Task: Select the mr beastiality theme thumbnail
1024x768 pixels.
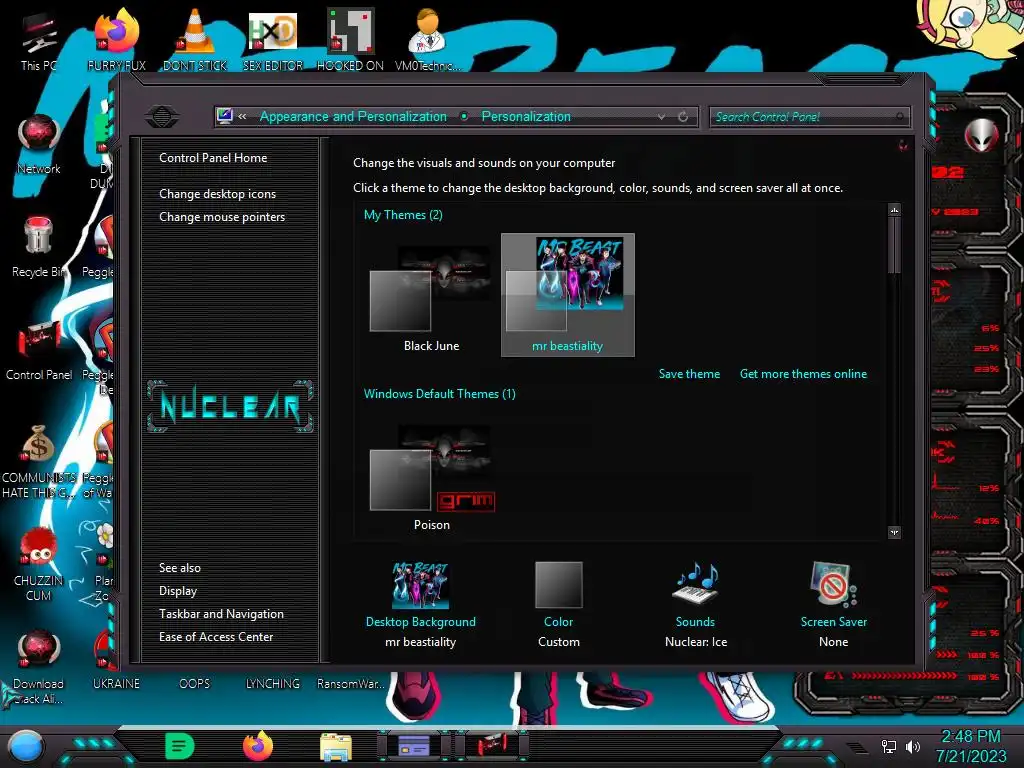Action: click(568, 295)
